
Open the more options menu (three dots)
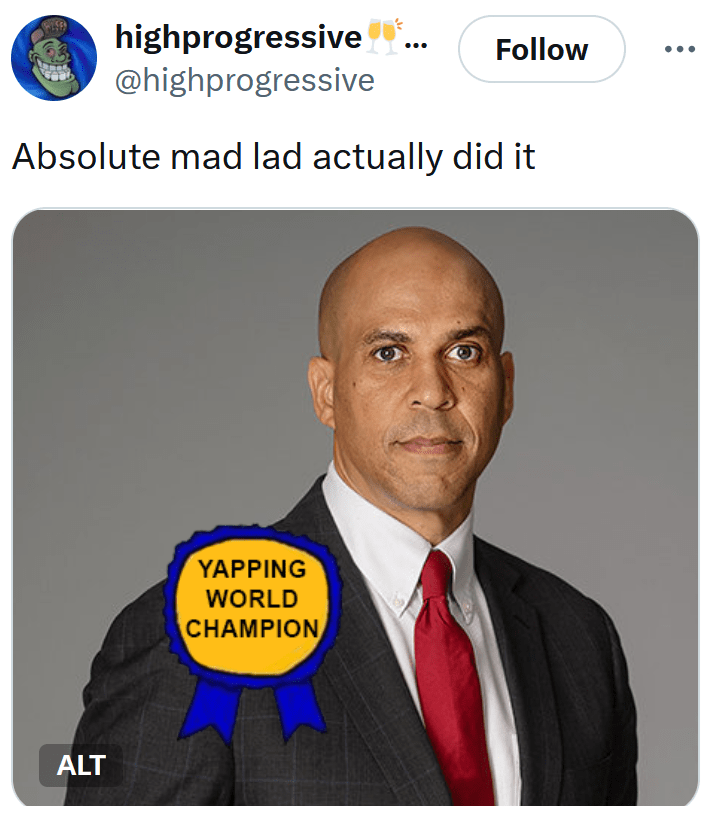coord(679,49)
